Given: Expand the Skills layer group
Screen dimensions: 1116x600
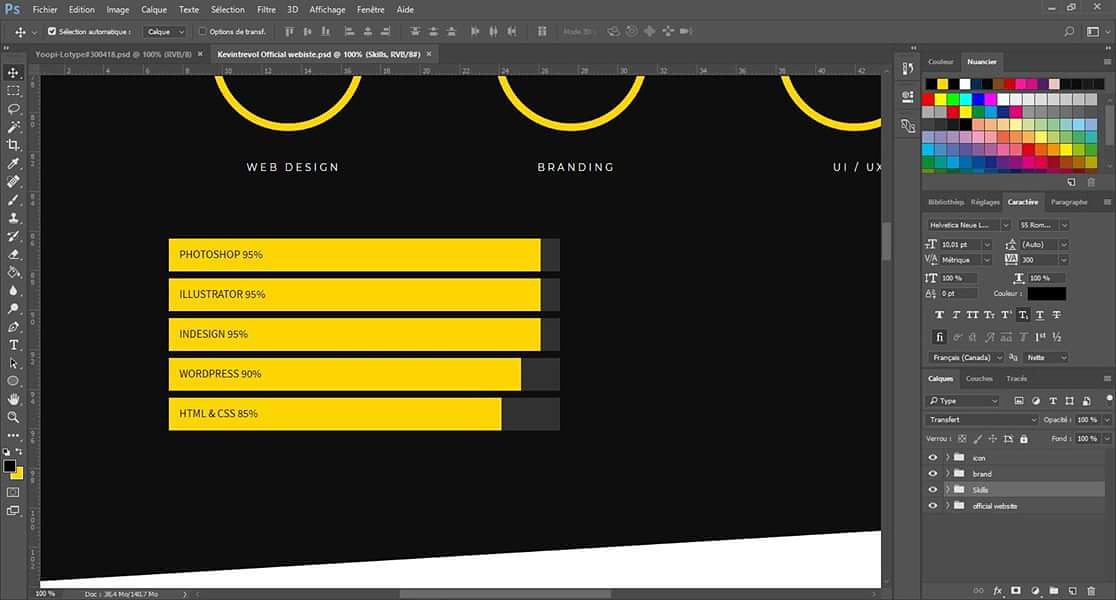Looking at the screenshot, I should [947, 490].
